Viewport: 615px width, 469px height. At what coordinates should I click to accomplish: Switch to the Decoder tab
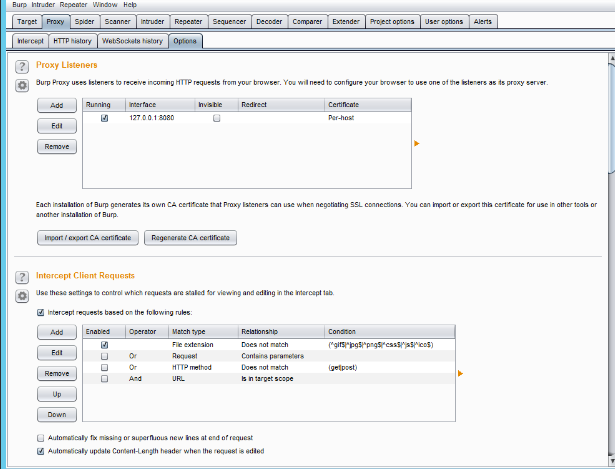pyautogui.click(x=269, y=22)
